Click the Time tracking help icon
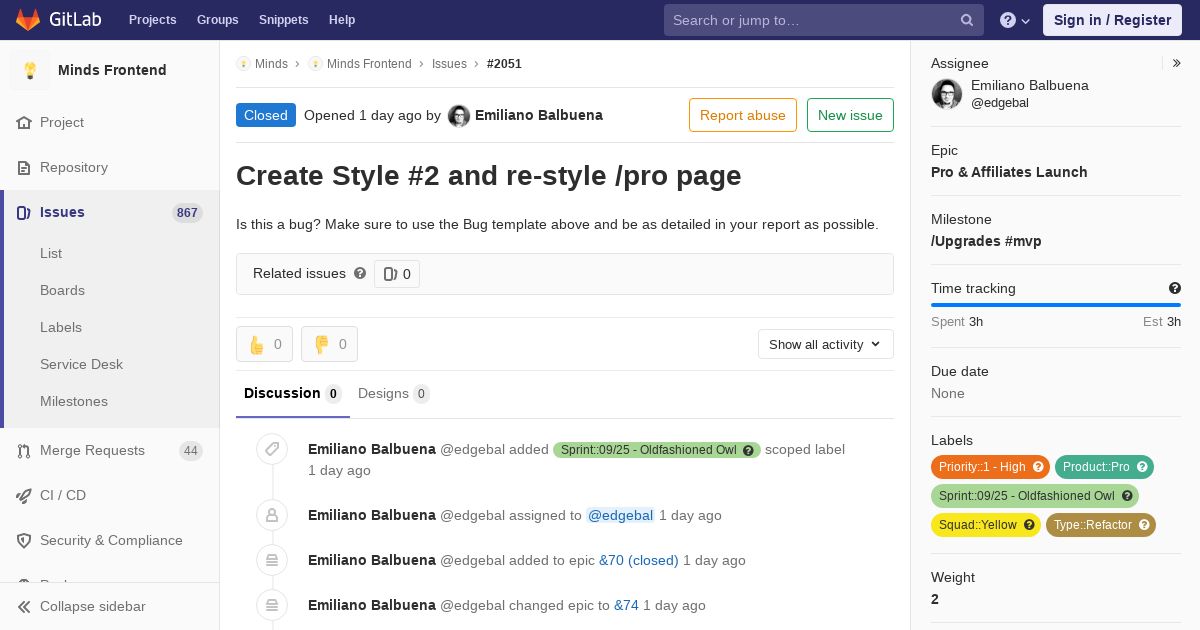The width and height of the screenshot is (1200, 630). (1175, 288)
